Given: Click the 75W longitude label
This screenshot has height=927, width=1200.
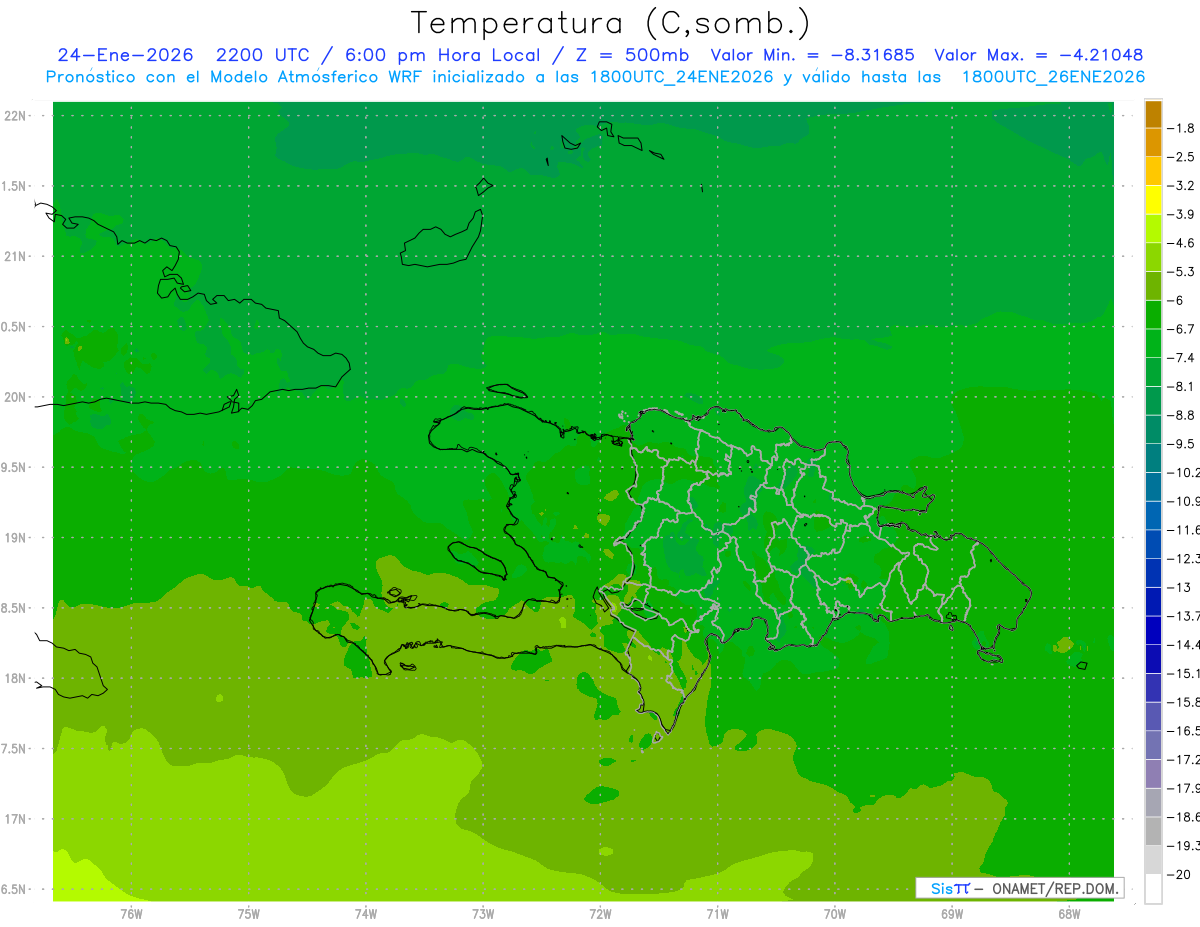Looking at the screenshot, I should click(248, 913).
